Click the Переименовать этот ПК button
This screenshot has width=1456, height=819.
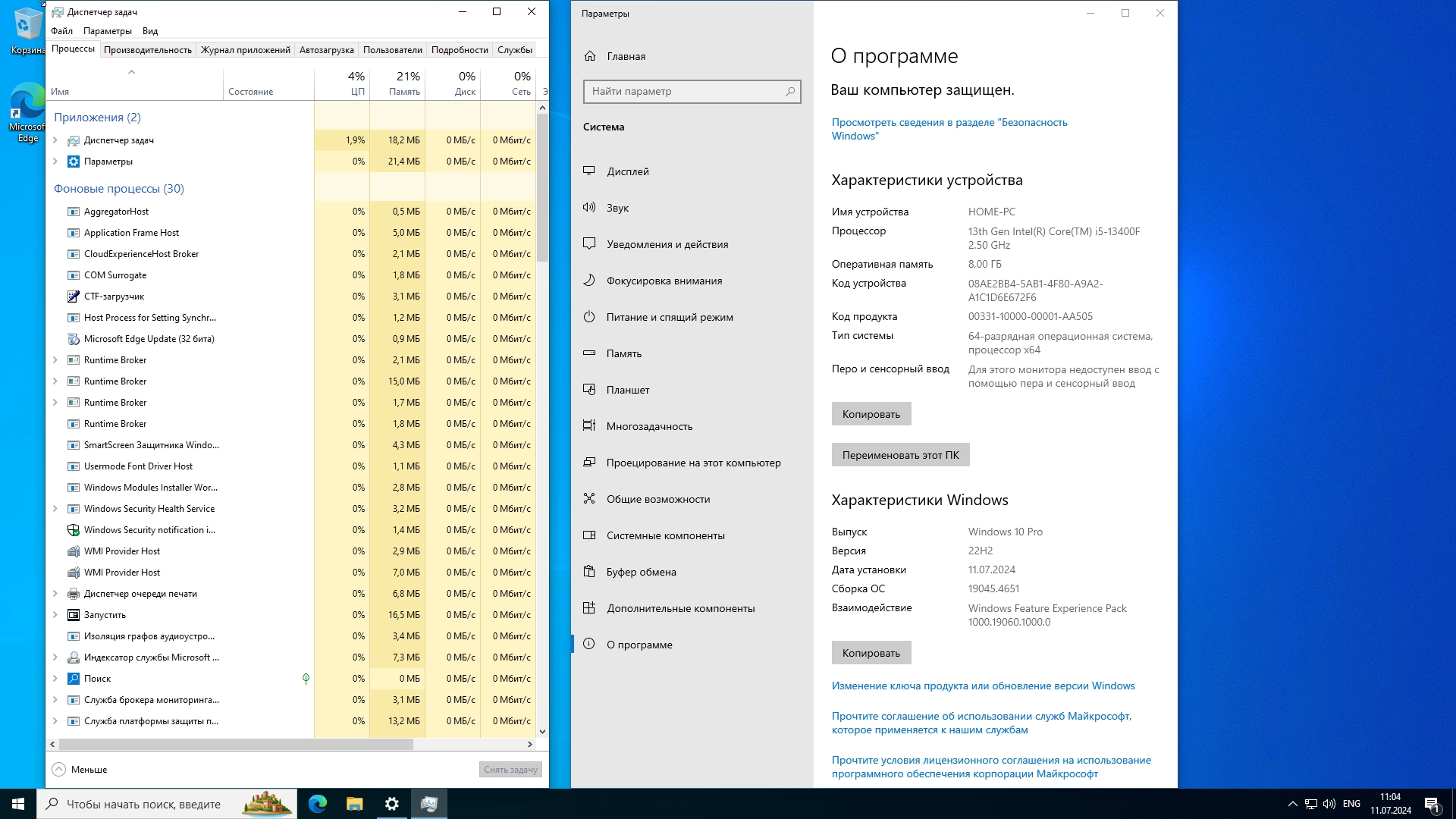pos(900,455)
